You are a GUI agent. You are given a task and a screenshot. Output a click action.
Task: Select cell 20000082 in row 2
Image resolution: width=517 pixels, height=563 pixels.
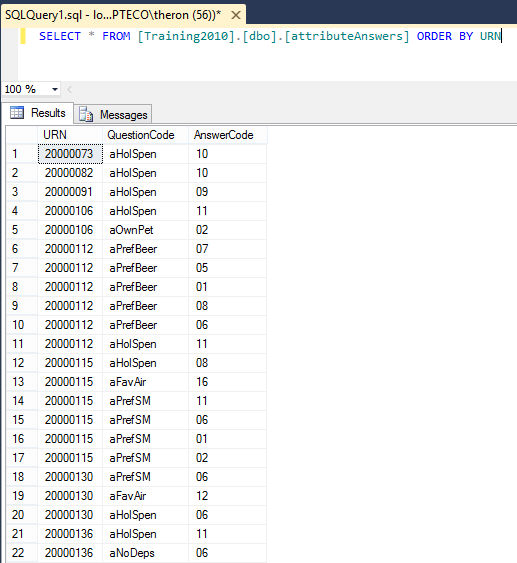[70, 173]
